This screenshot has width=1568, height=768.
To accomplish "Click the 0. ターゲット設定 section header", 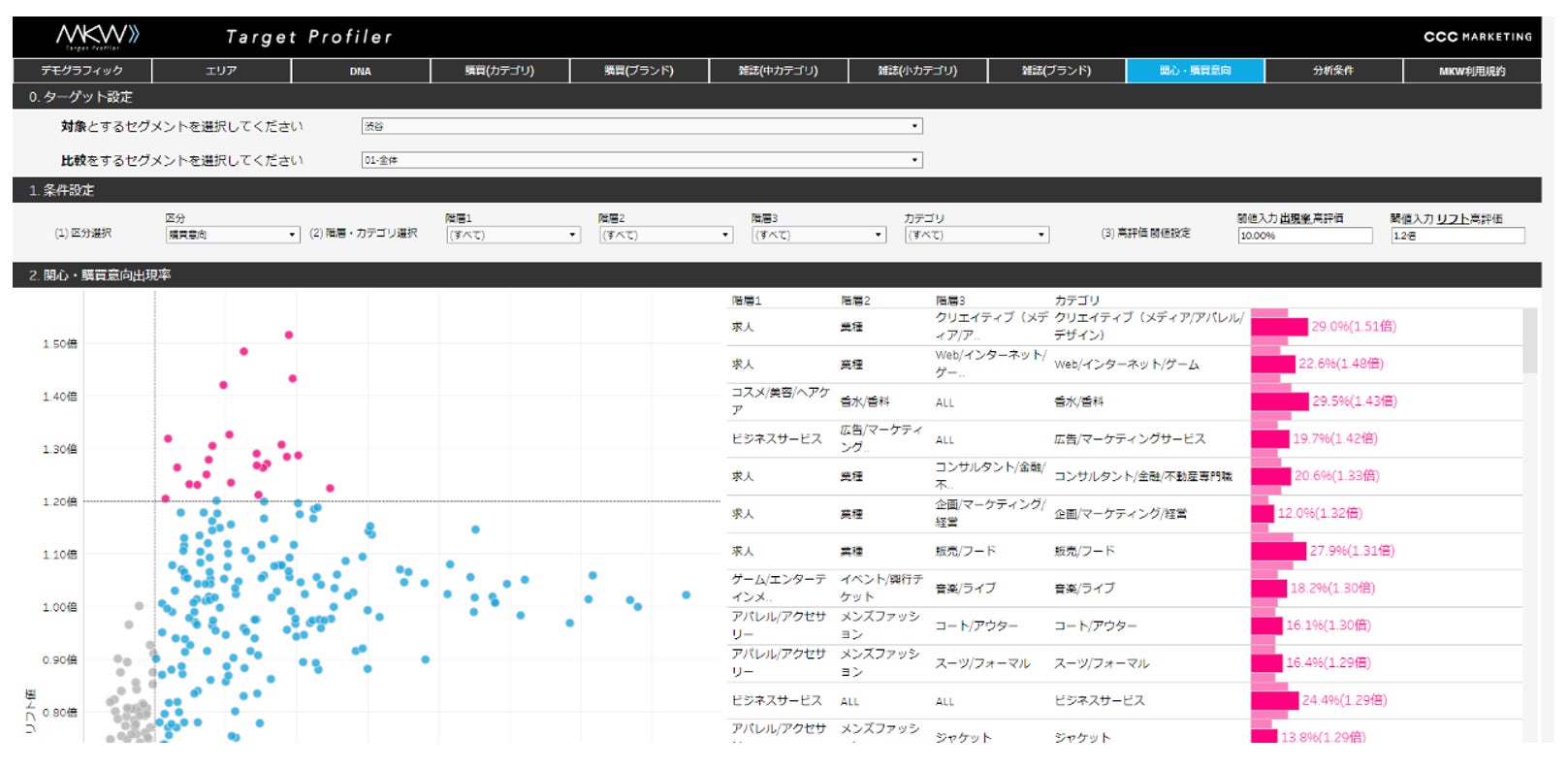I will [777, 97].
